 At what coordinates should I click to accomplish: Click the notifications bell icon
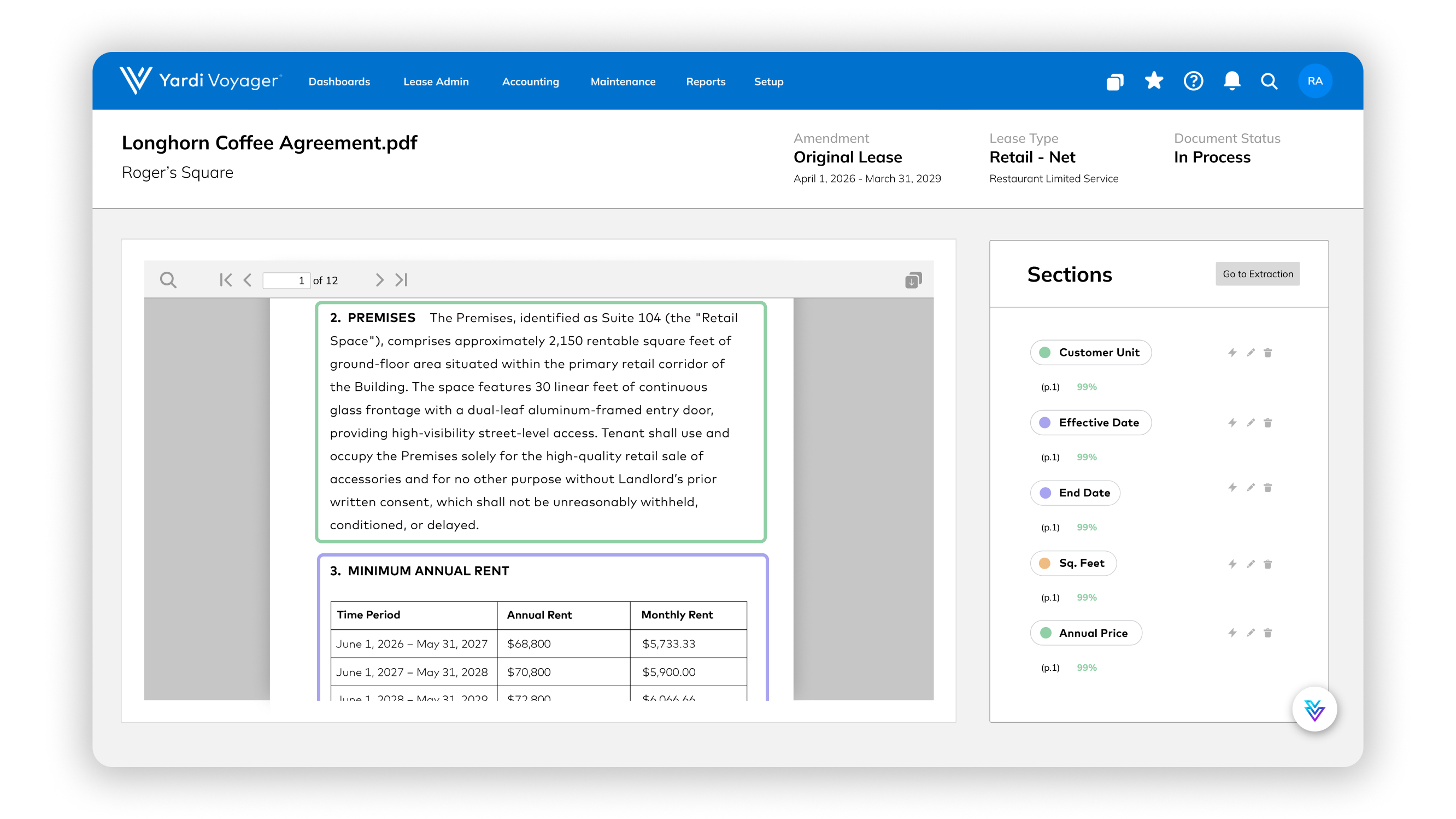tap(1231, 81)
